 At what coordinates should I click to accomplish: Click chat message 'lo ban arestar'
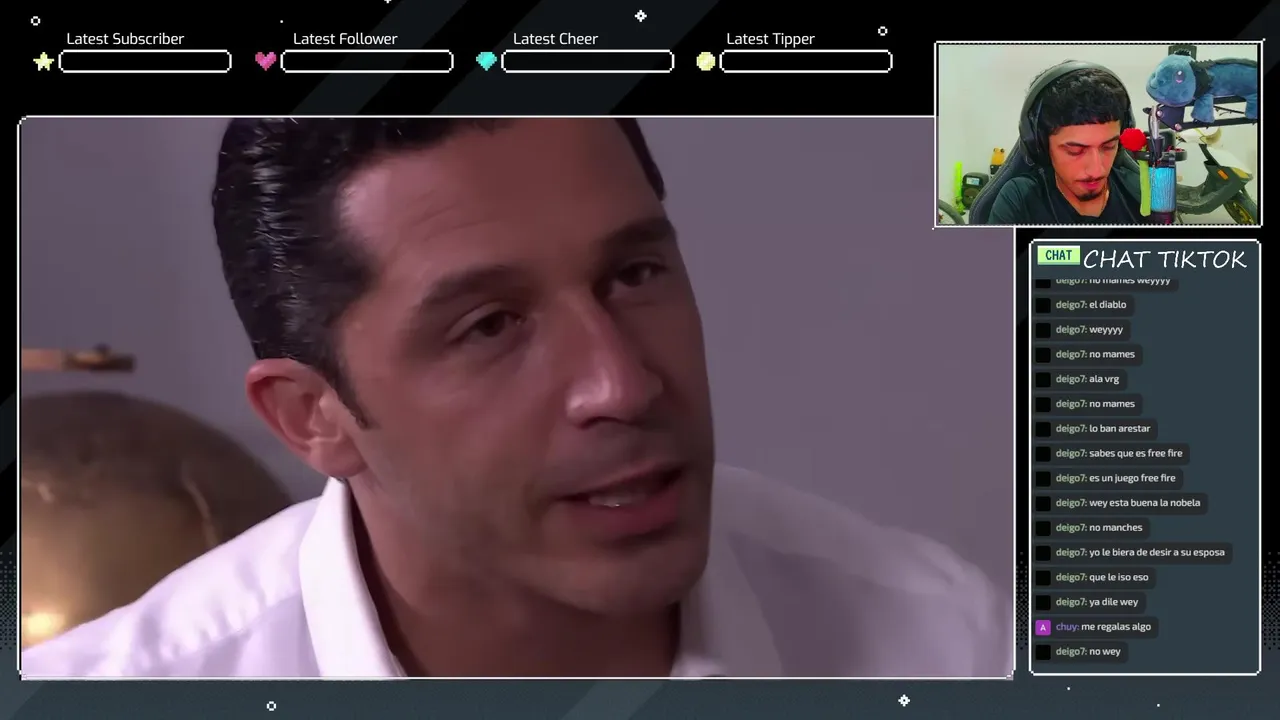tap(1119, 428)
